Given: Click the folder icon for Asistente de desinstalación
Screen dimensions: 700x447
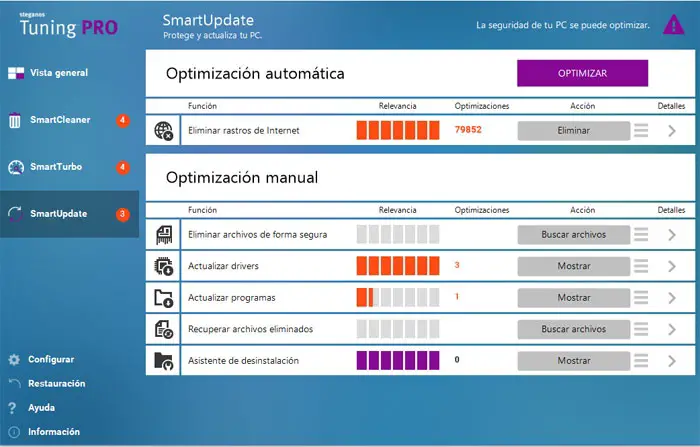Looking at the screenshot, I should point(163,361).
